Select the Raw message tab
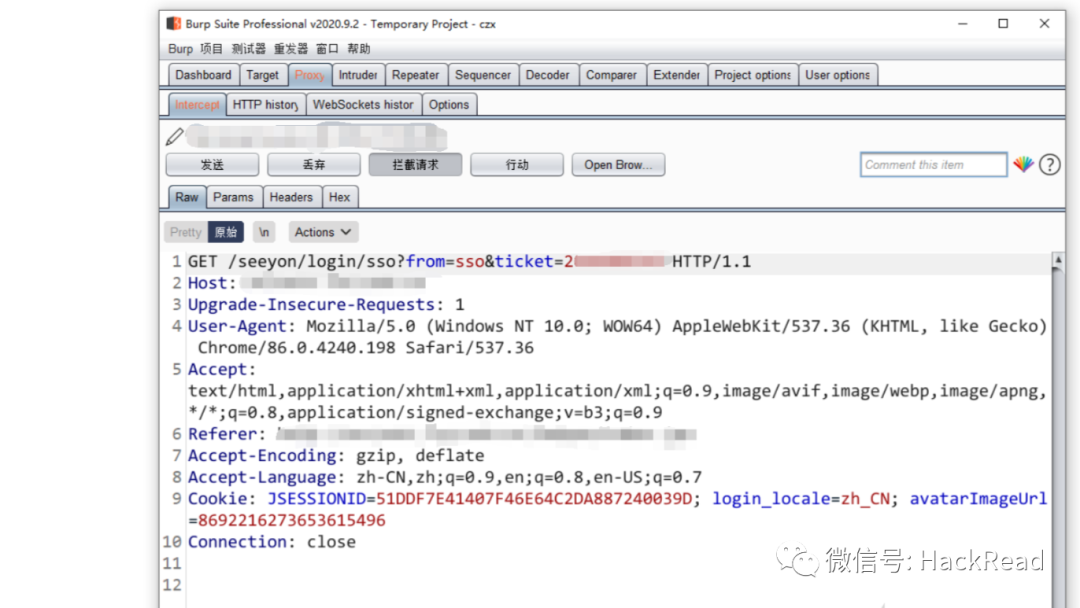This screenshot has height=608, width=1080. point(187,197)
